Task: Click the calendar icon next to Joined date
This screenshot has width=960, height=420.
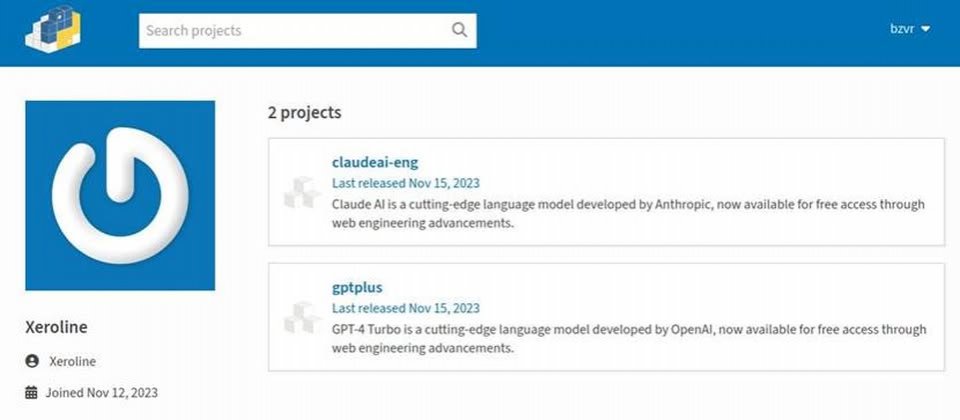Action: (31, 392)
